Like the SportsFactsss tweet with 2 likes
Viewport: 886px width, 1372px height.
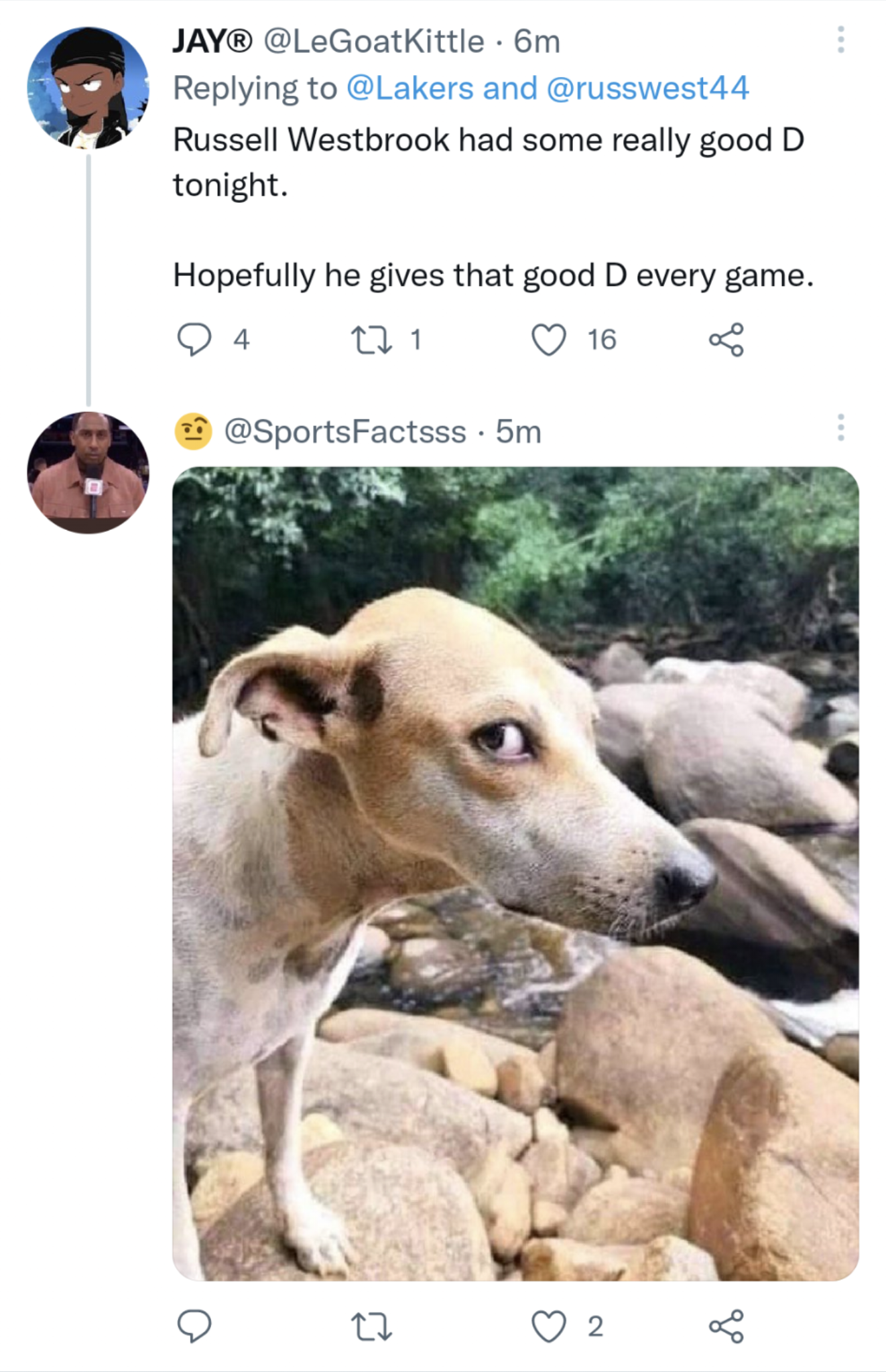pos(549,1326)
